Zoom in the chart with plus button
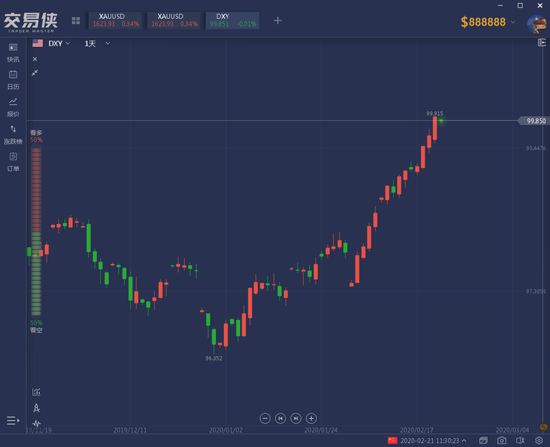 click(x=311, y=418)
